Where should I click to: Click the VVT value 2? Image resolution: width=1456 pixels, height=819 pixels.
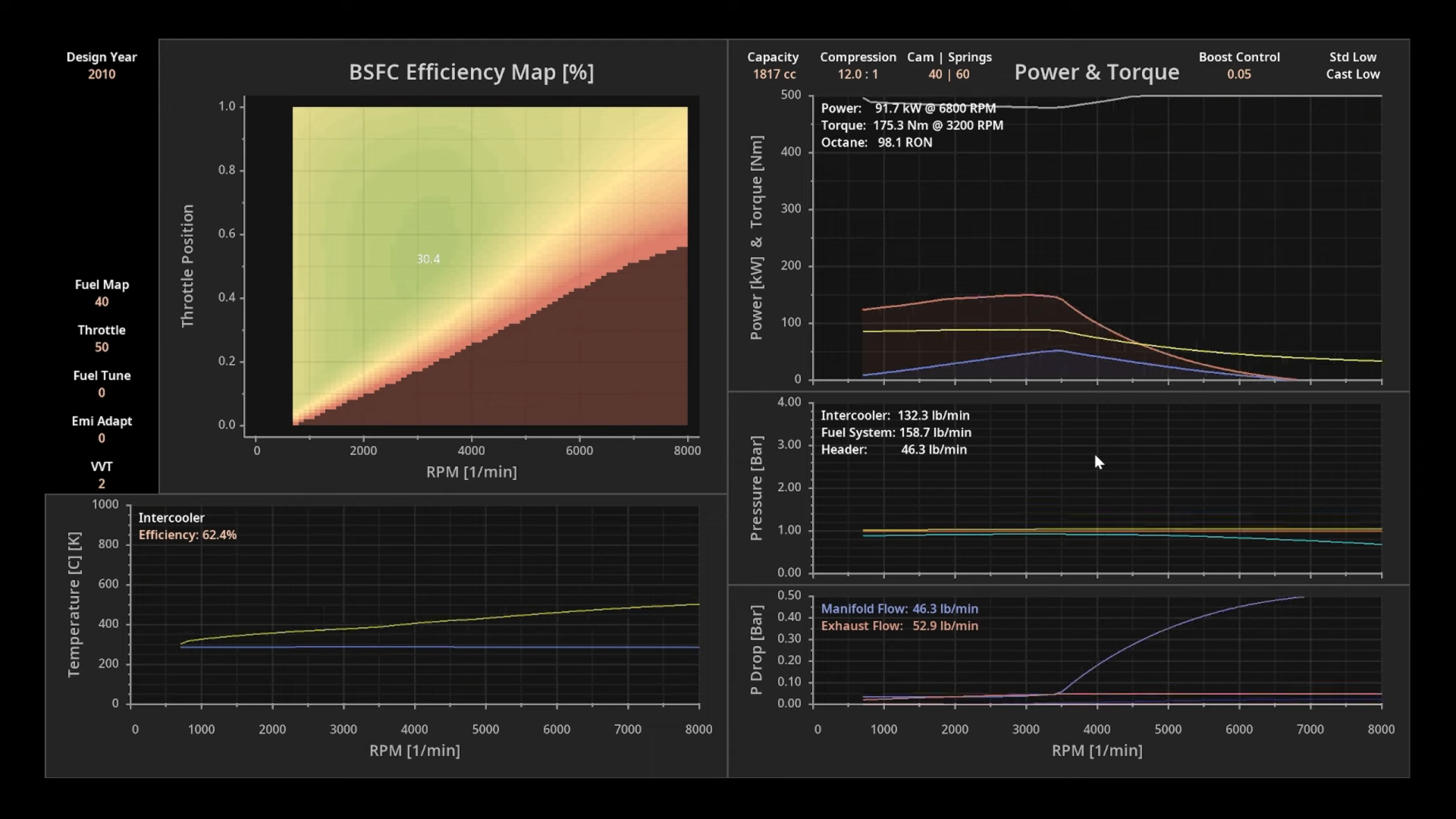(x=102, y=483)
